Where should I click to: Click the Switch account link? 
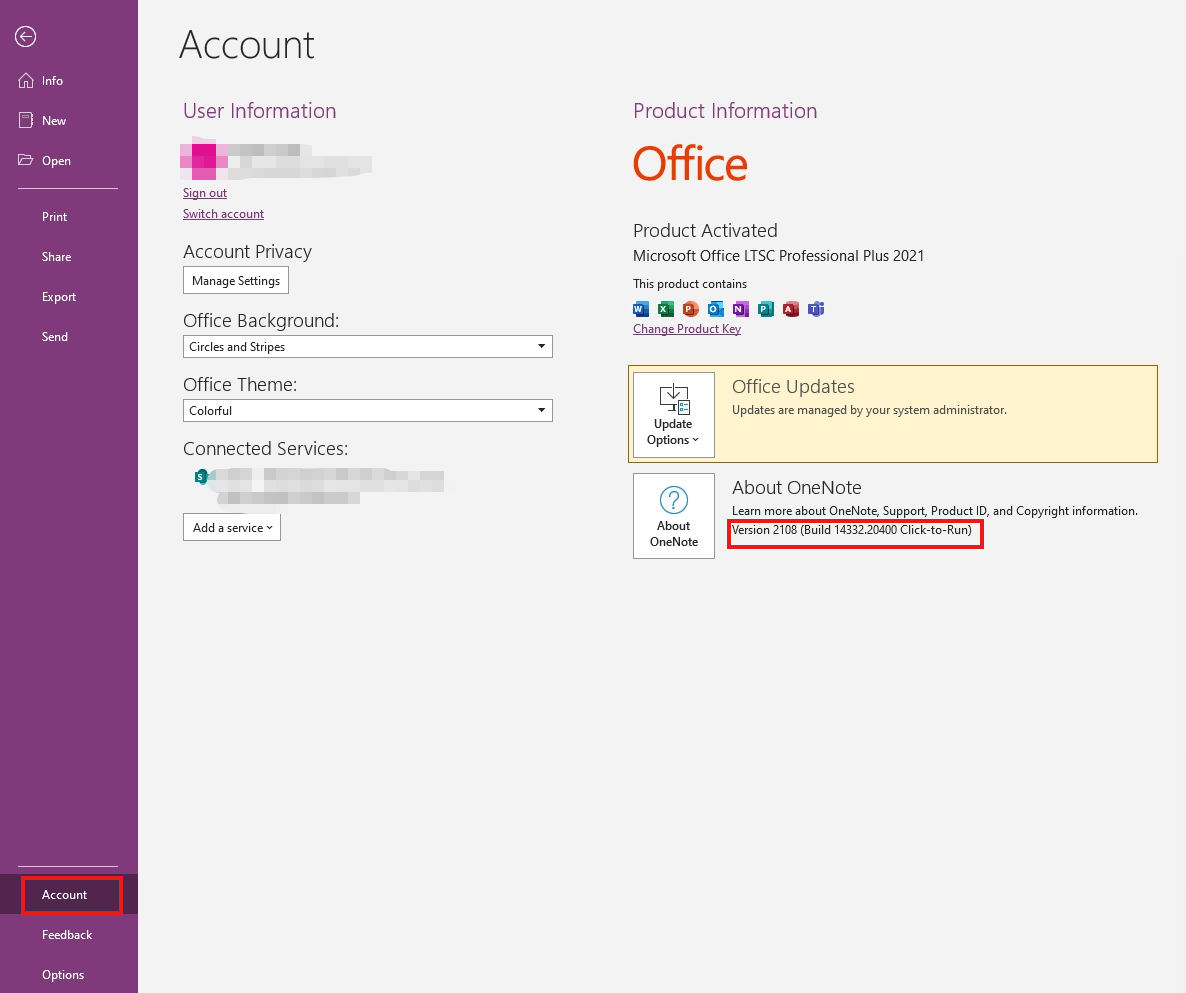tap(223, 214)
